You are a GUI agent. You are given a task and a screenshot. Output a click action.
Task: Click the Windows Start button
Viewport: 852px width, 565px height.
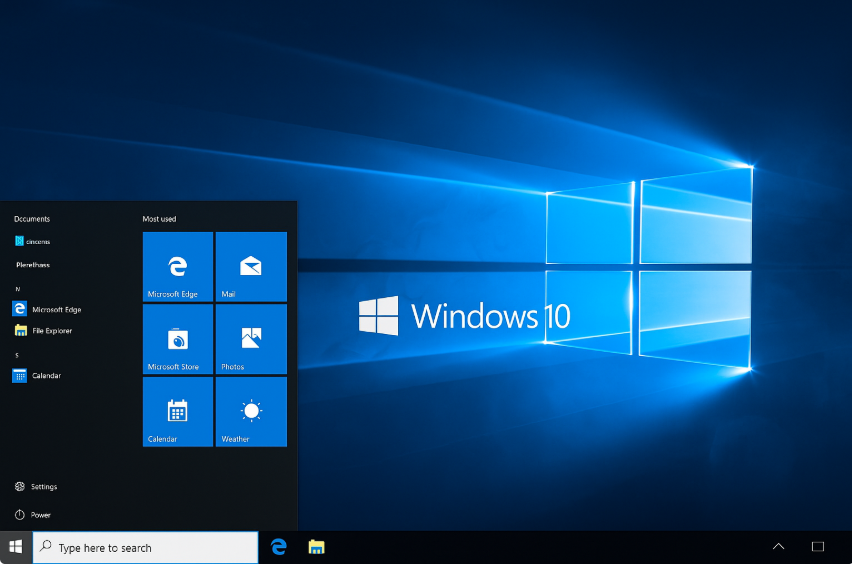click(x=16, y=547)
